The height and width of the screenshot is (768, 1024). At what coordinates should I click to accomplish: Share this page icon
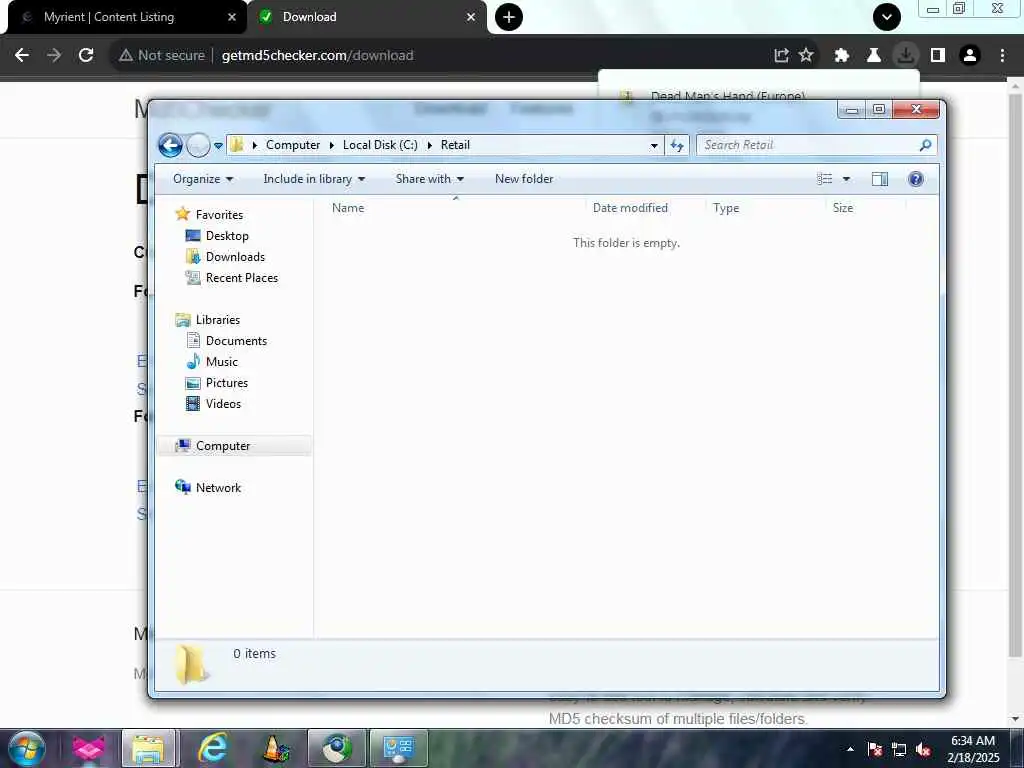tap(781, 56)
